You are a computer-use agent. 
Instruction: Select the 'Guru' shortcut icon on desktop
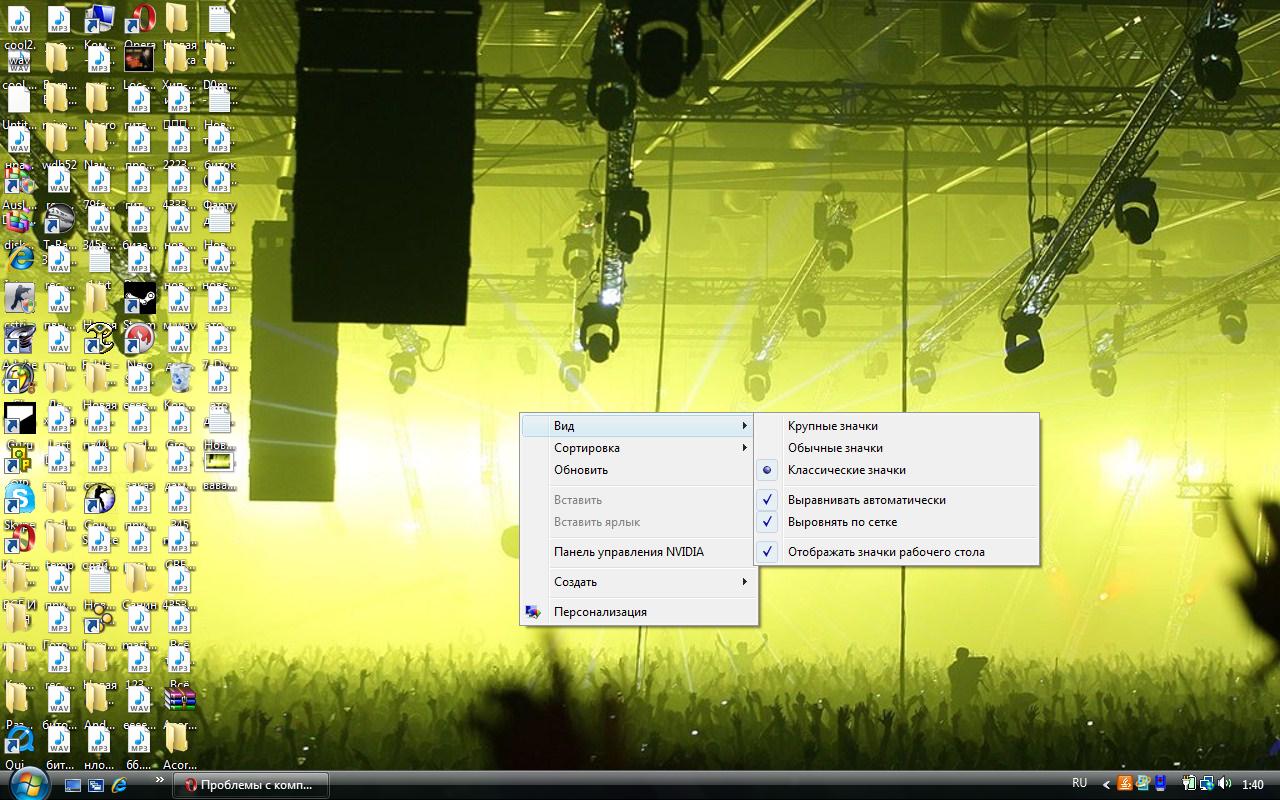pos(19,418)
